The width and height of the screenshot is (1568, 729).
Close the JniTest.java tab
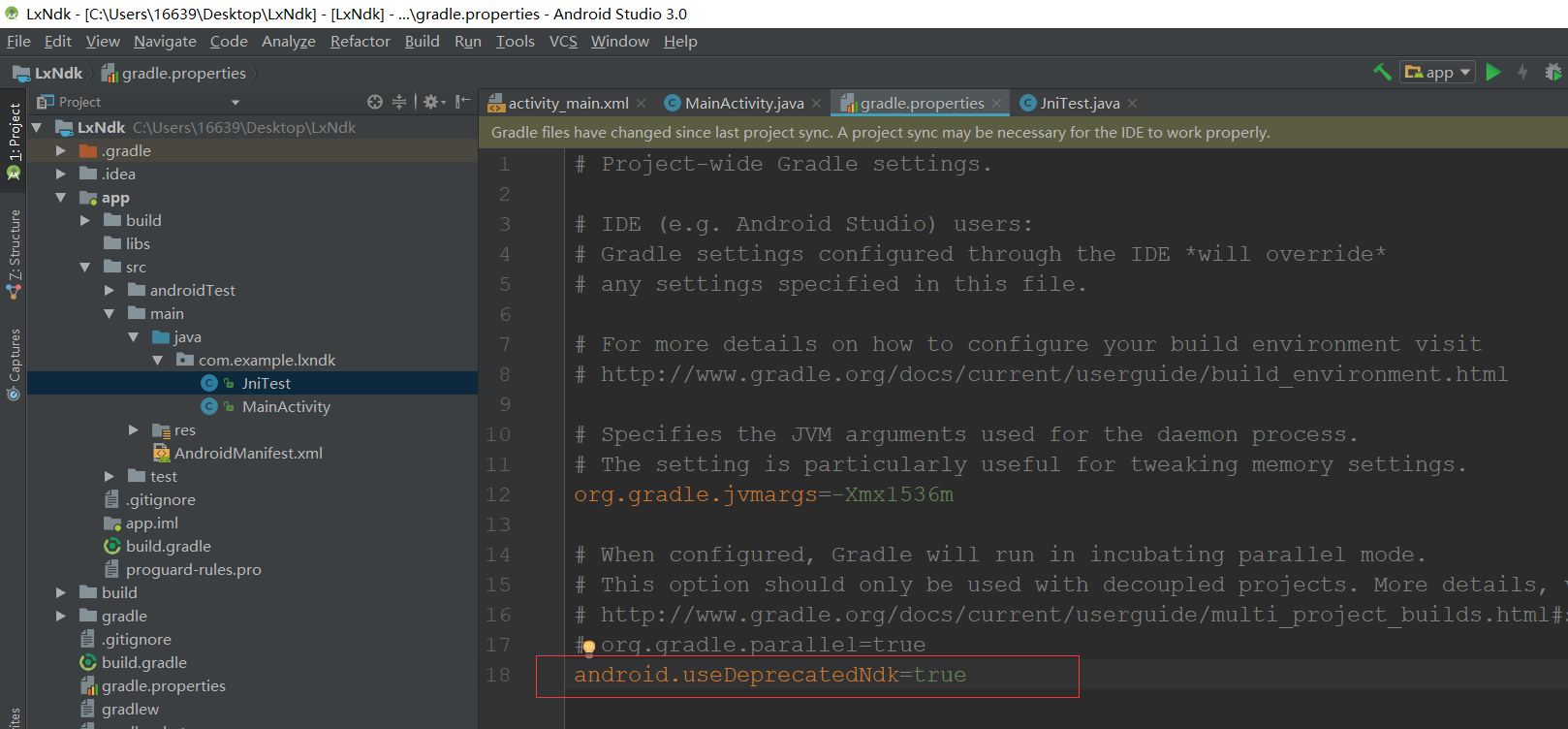coord(1133,103)
